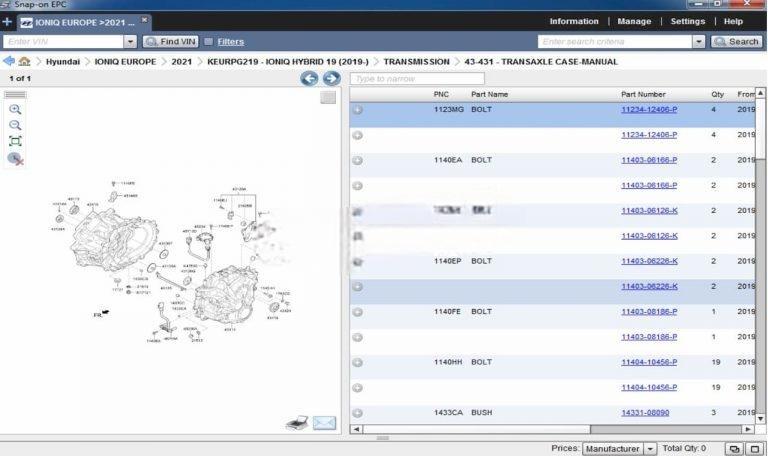Navigate to IONIQ EUROPE breadcrumb
768x456 pixels.
tap(125, 62)
